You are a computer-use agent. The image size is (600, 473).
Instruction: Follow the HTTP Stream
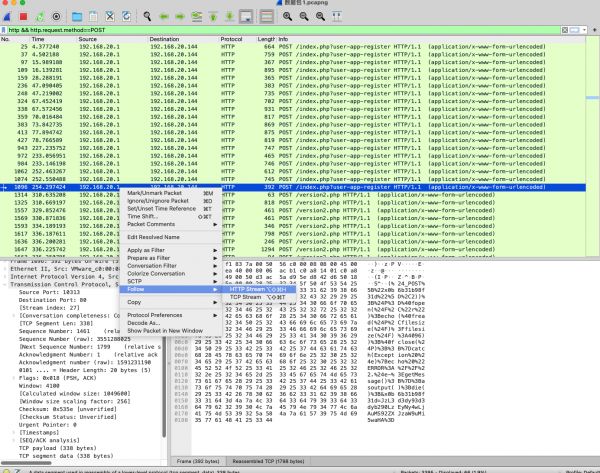tap(259, 289)
